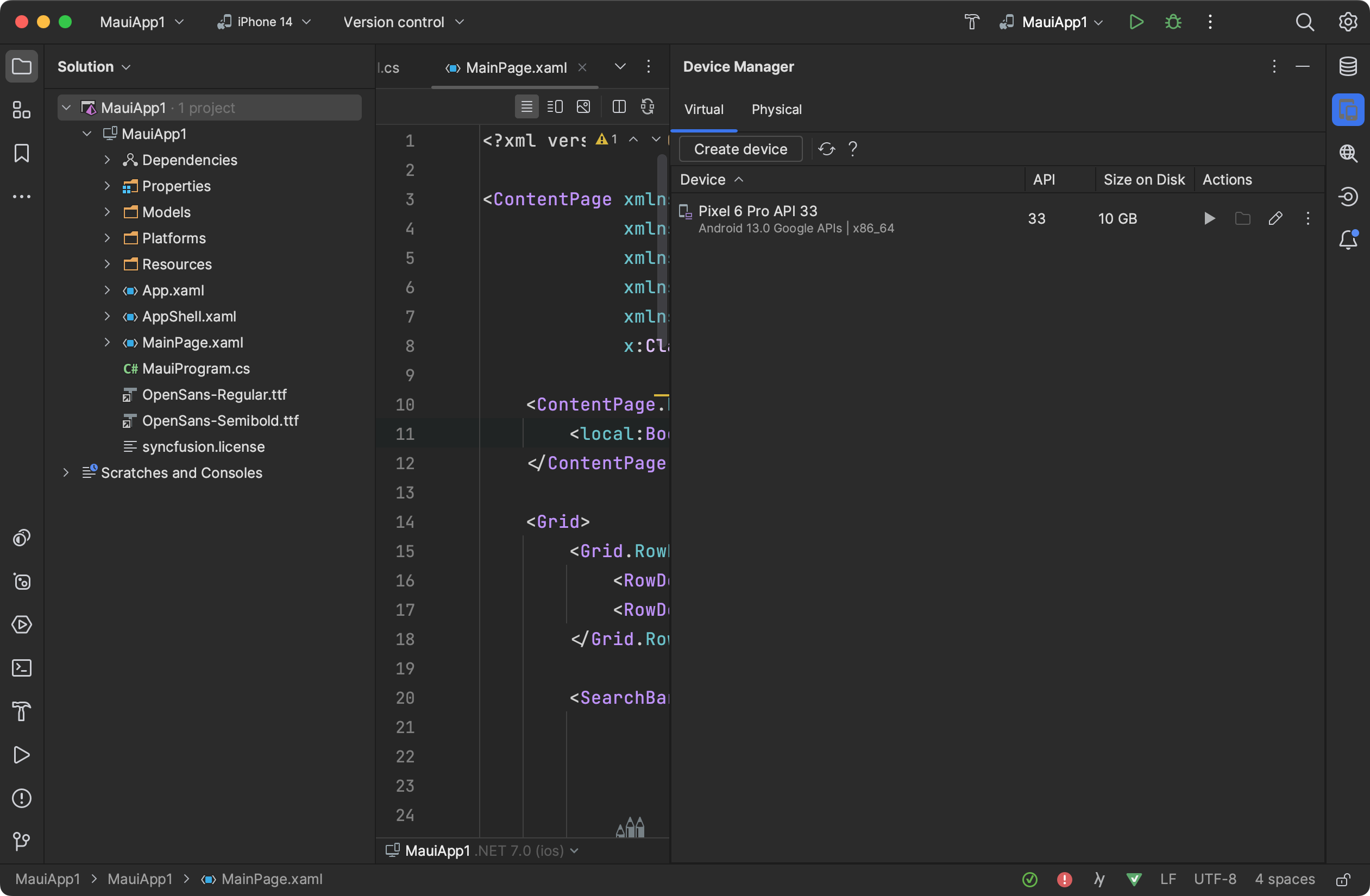Image resolution: width=1370 pixels, height=896 pixels.
Task: Open Search Everywhere magnifier icon
Action: pyautogui.click(x=1304, y=22)
